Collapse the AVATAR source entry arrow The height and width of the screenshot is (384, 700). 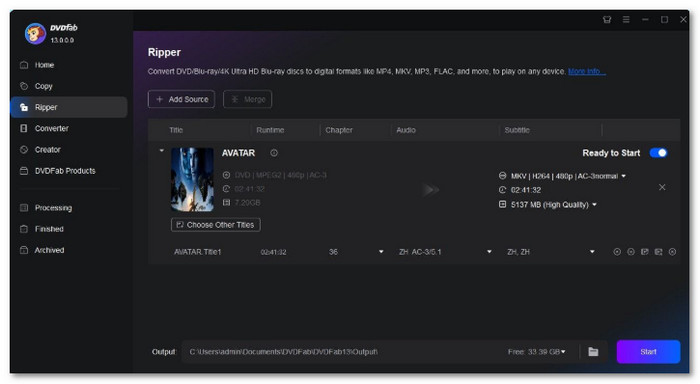162,151
